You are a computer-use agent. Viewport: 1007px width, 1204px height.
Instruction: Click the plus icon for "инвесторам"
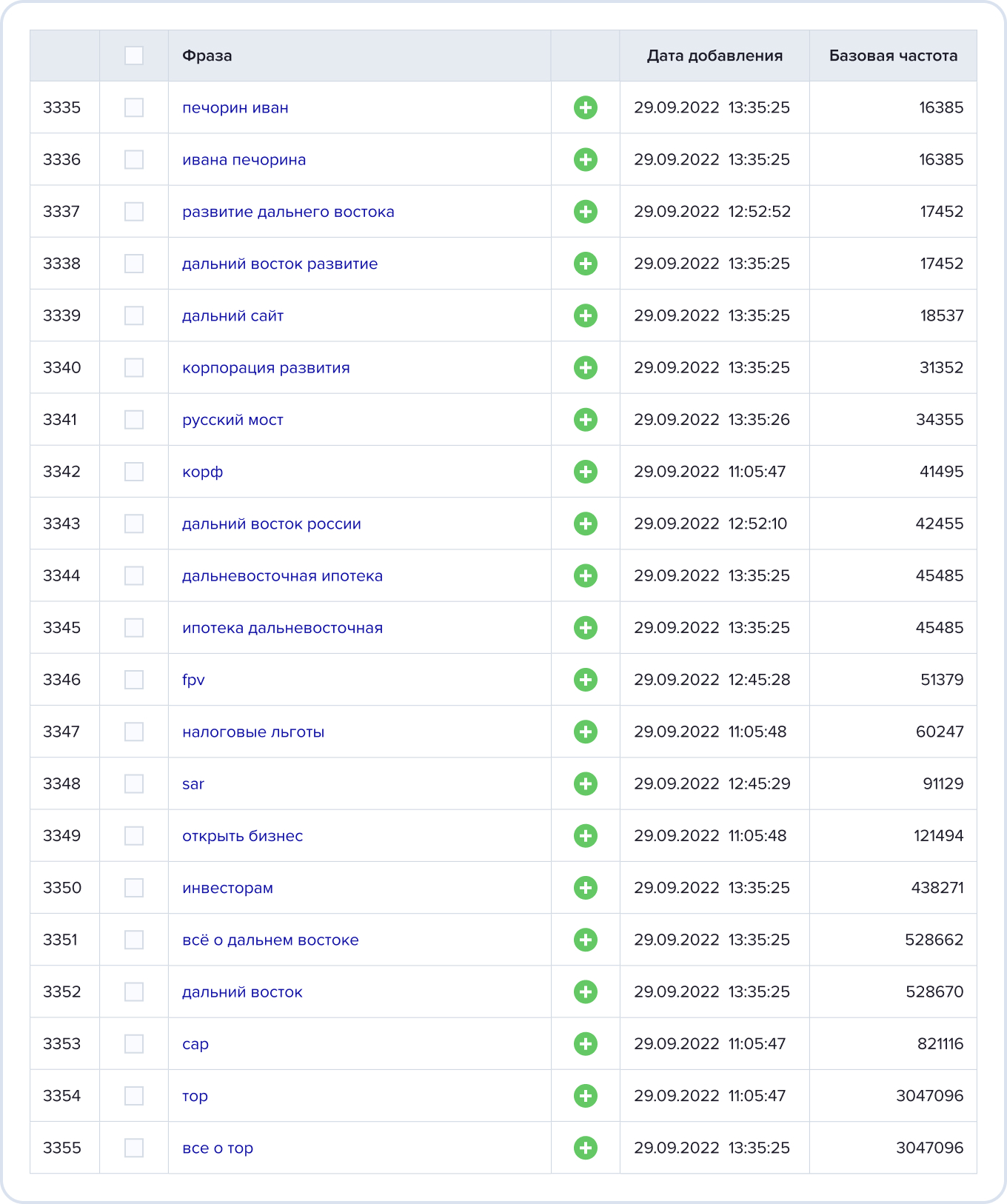click(585, 888)
